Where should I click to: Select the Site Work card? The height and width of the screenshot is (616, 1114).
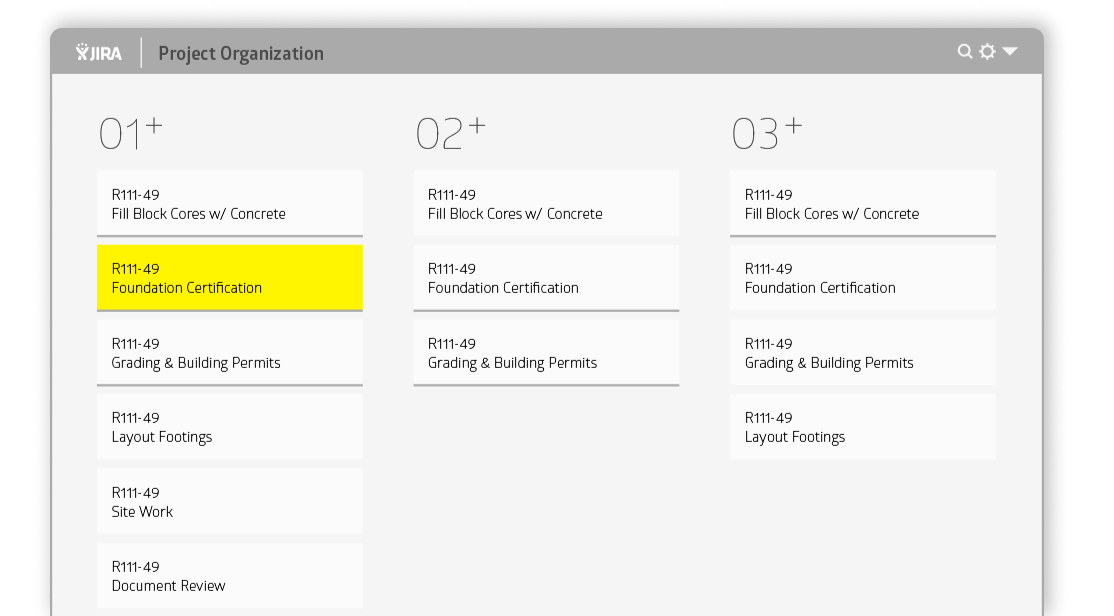[x=229, y=501]
